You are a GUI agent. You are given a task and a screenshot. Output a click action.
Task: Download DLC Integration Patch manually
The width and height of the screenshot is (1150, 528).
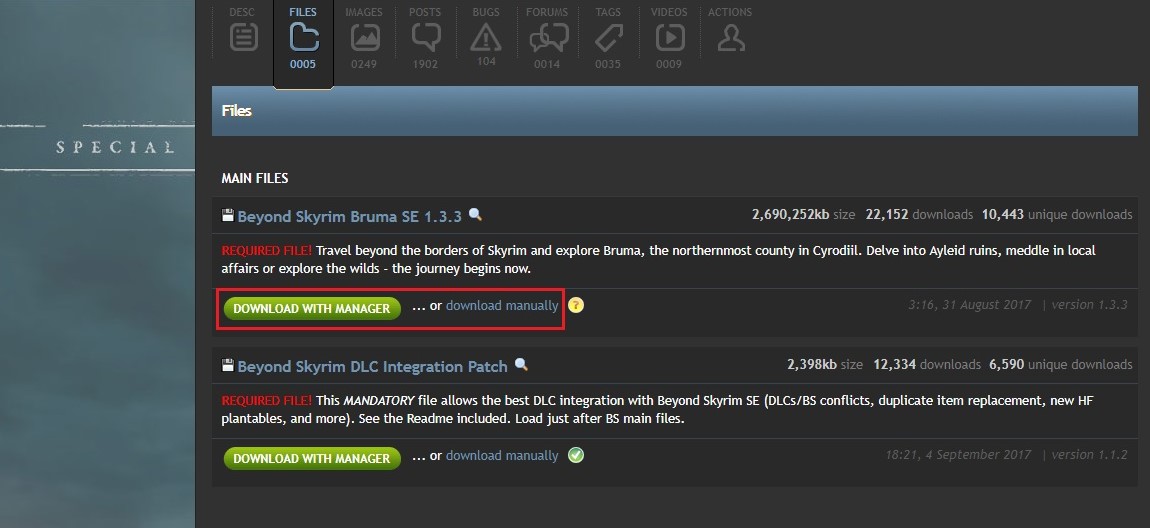pos(502,455)
